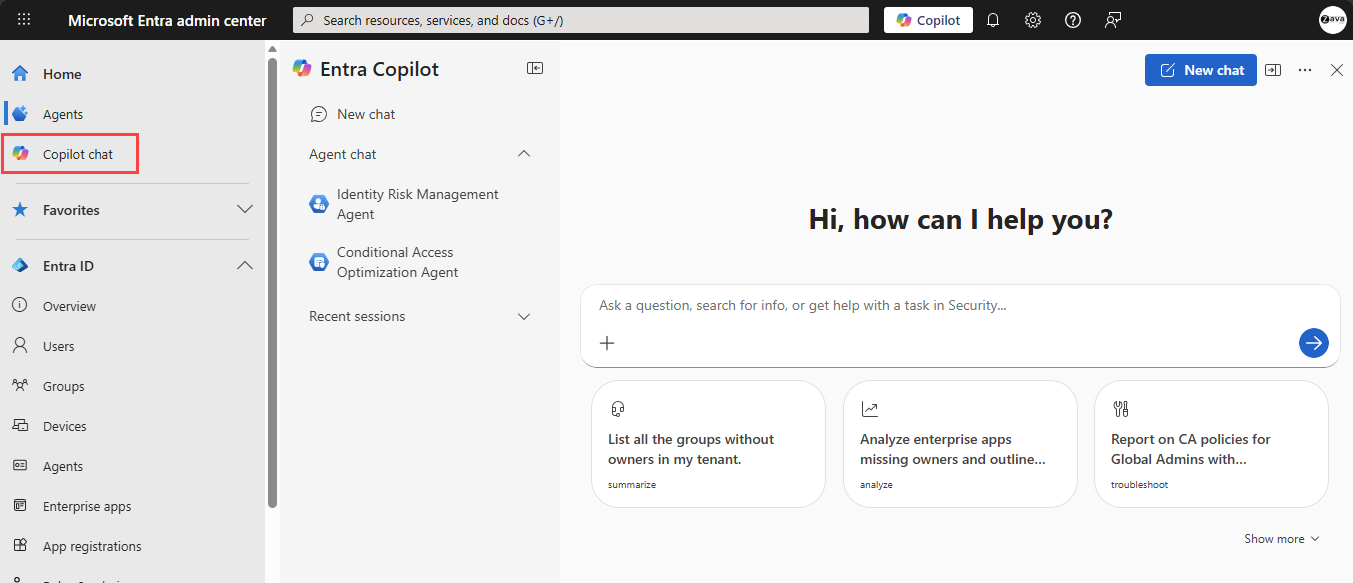Click the Agent chat heading text

[x=343, y=154]
